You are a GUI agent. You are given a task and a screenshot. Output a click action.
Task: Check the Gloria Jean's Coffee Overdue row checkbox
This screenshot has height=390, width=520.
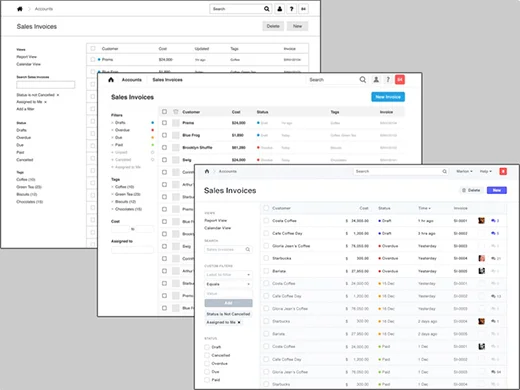point(266,246)
